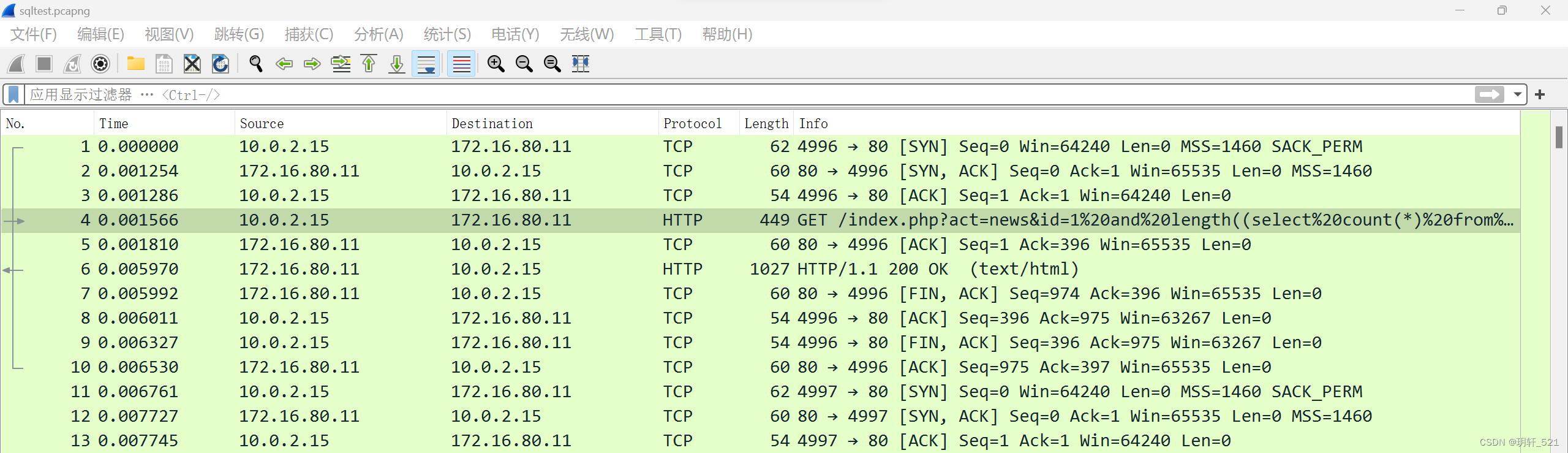Open the 视图(V) menu

(169, 34)
